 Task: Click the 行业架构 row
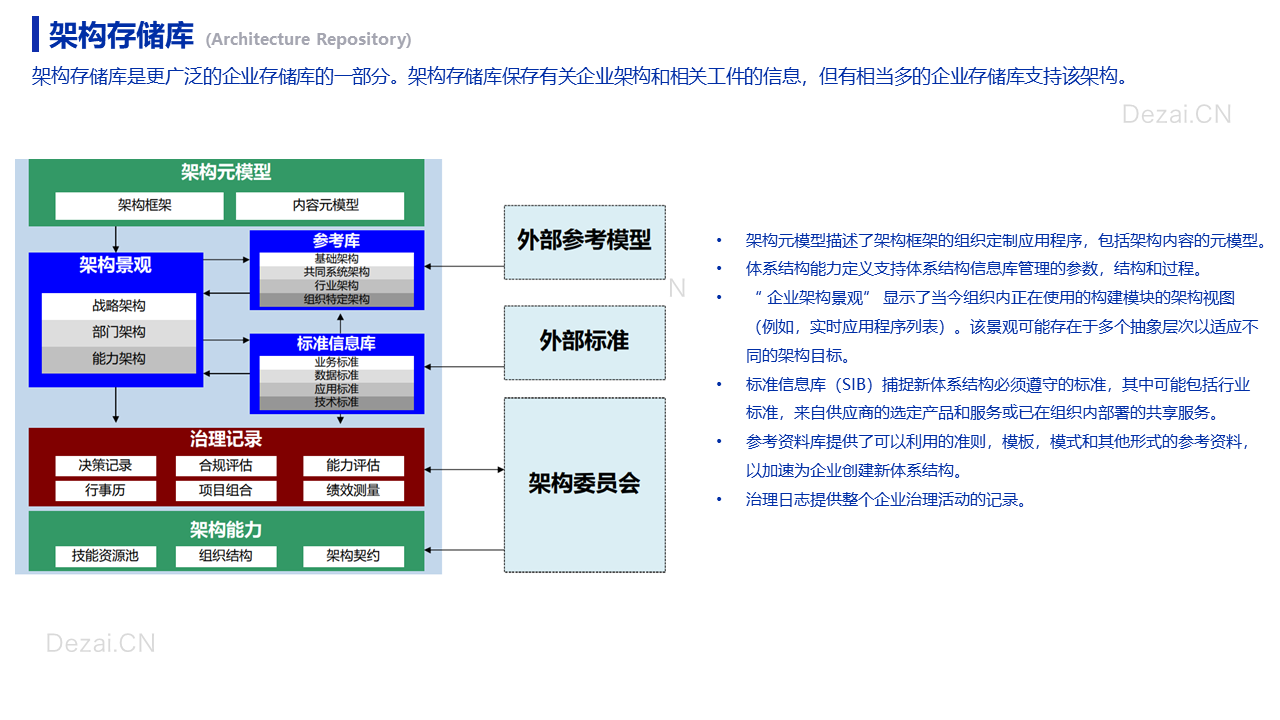pyautogui.click(x=337, y=286)
